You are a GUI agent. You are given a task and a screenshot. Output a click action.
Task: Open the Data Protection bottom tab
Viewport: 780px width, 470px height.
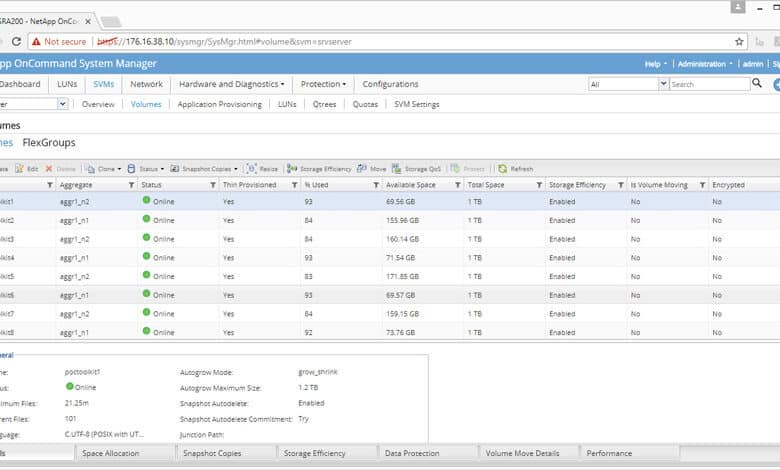tap(428, 453)
